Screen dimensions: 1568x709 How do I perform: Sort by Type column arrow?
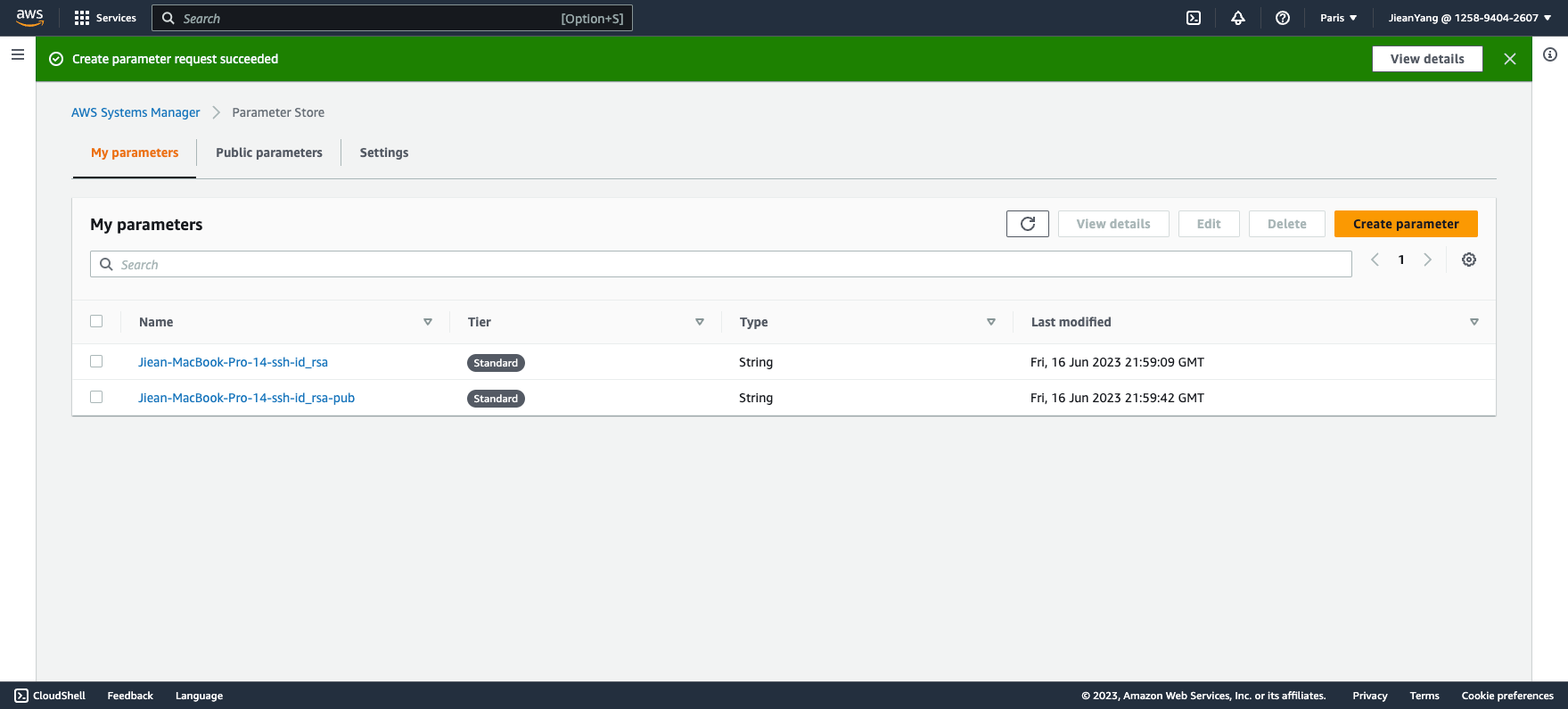[991, 322]
